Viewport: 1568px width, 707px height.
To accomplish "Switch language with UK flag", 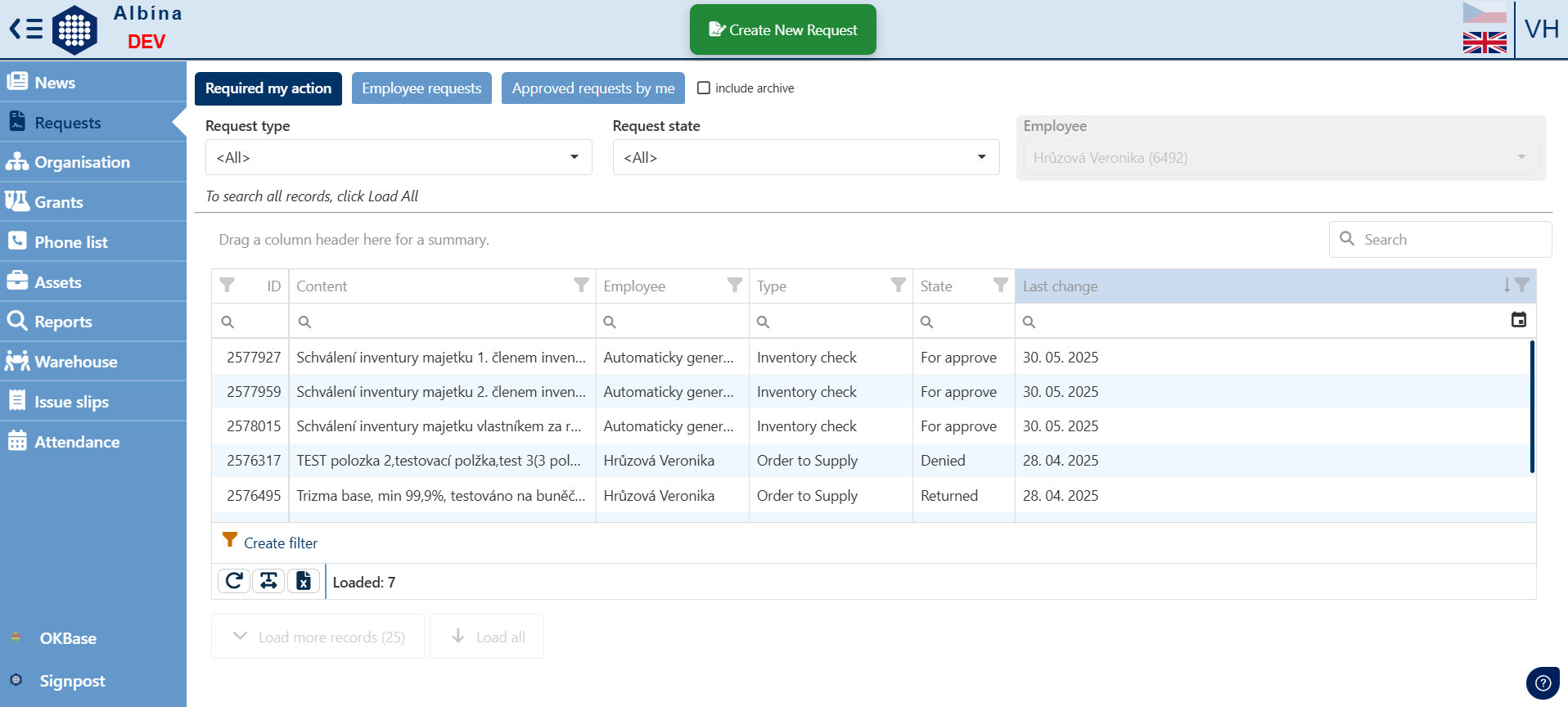I will point(1485,43).
